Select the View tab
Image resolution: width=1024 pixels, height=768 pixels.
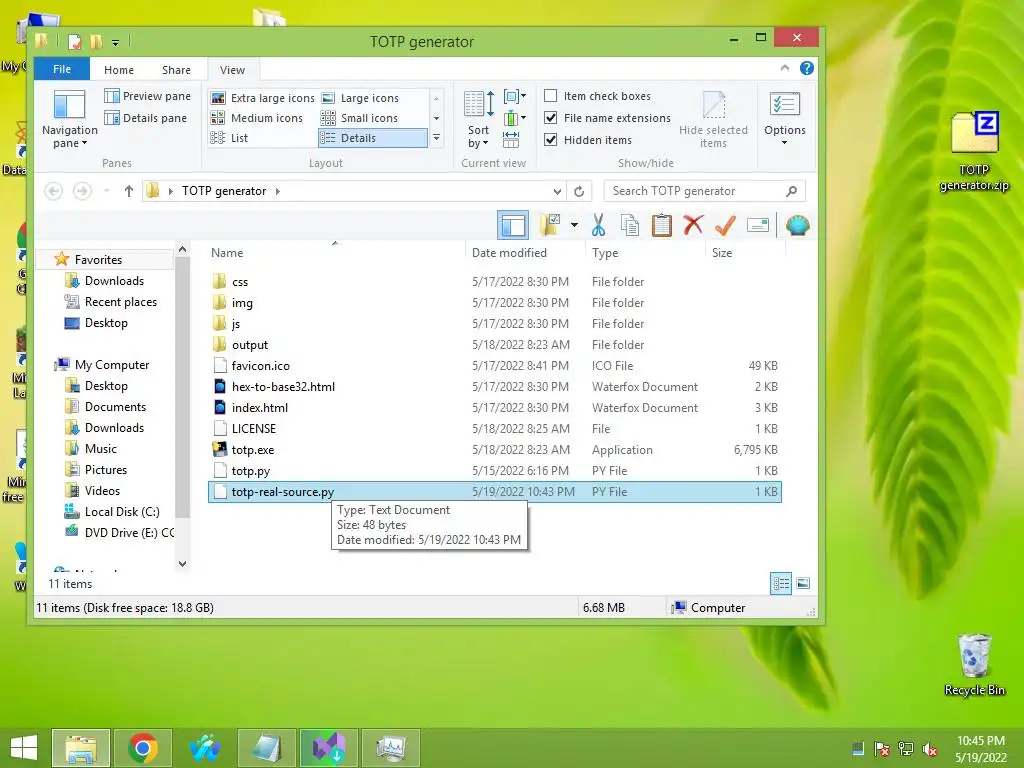[x=232, y=70]
